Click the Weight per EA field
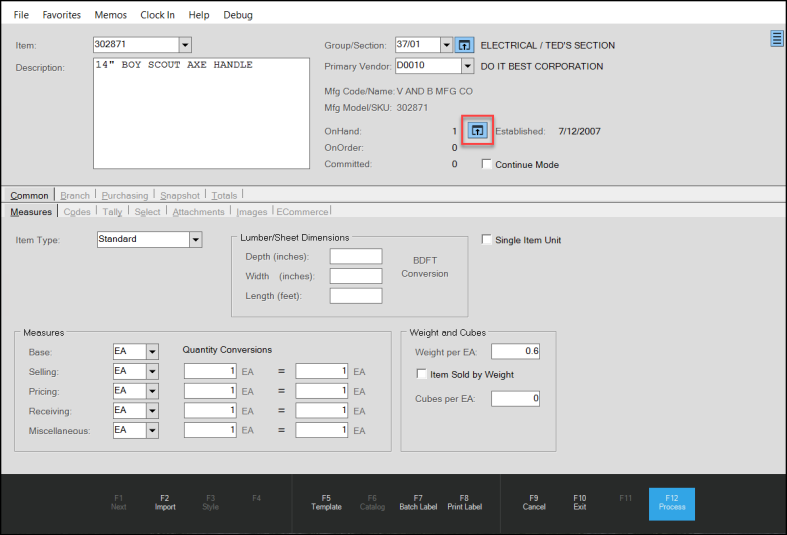 tap(515, 351)
